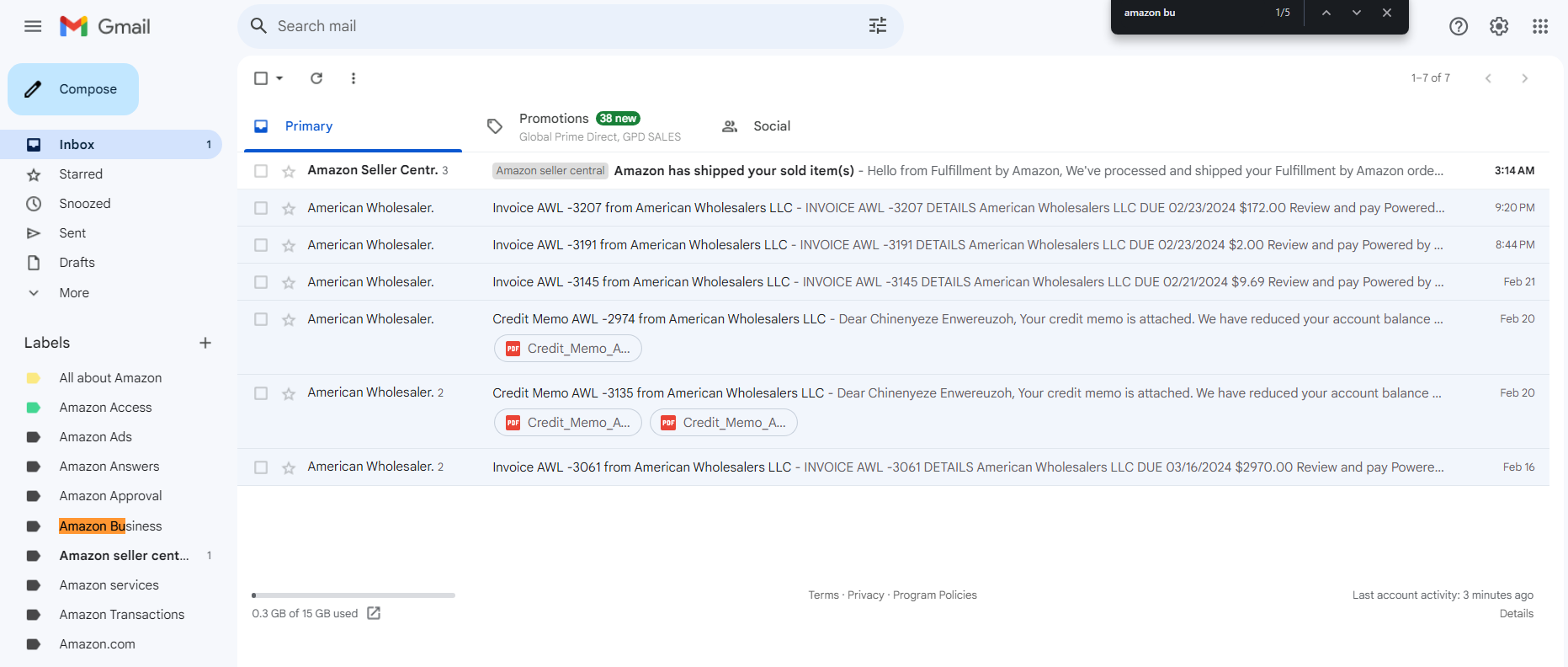
Task: Open the select dropdown arrow
Action: click(x=279, y=78)
